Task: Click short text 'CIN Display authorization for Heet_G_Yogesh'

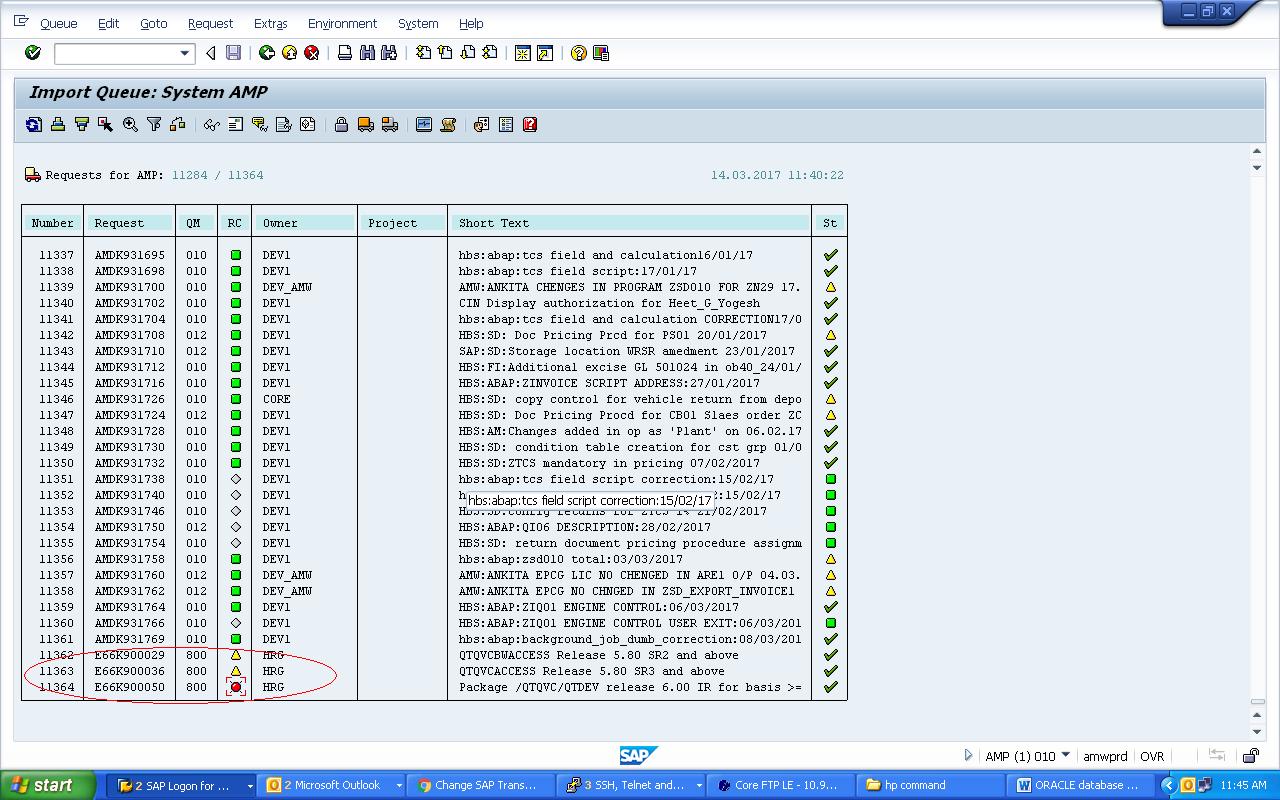Action: (x=609, y=303)
